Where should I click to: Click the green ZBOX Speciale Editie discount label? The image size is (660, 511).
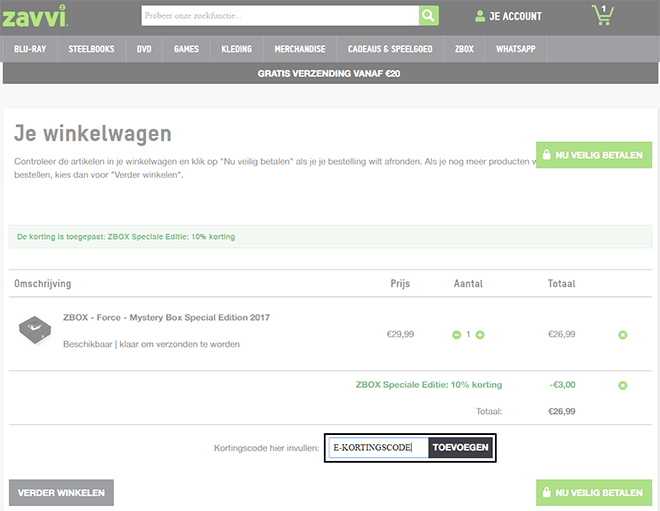pyautogui.click(x=429, y=385)
